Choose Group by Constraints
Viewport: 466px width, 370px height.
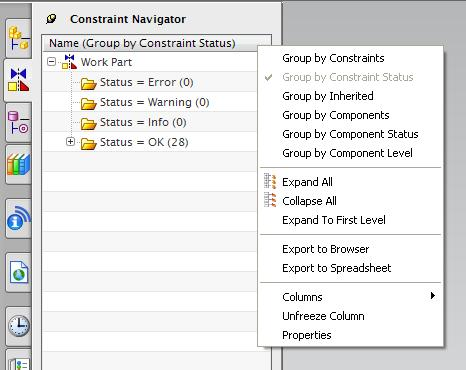[x=333, y=58]
